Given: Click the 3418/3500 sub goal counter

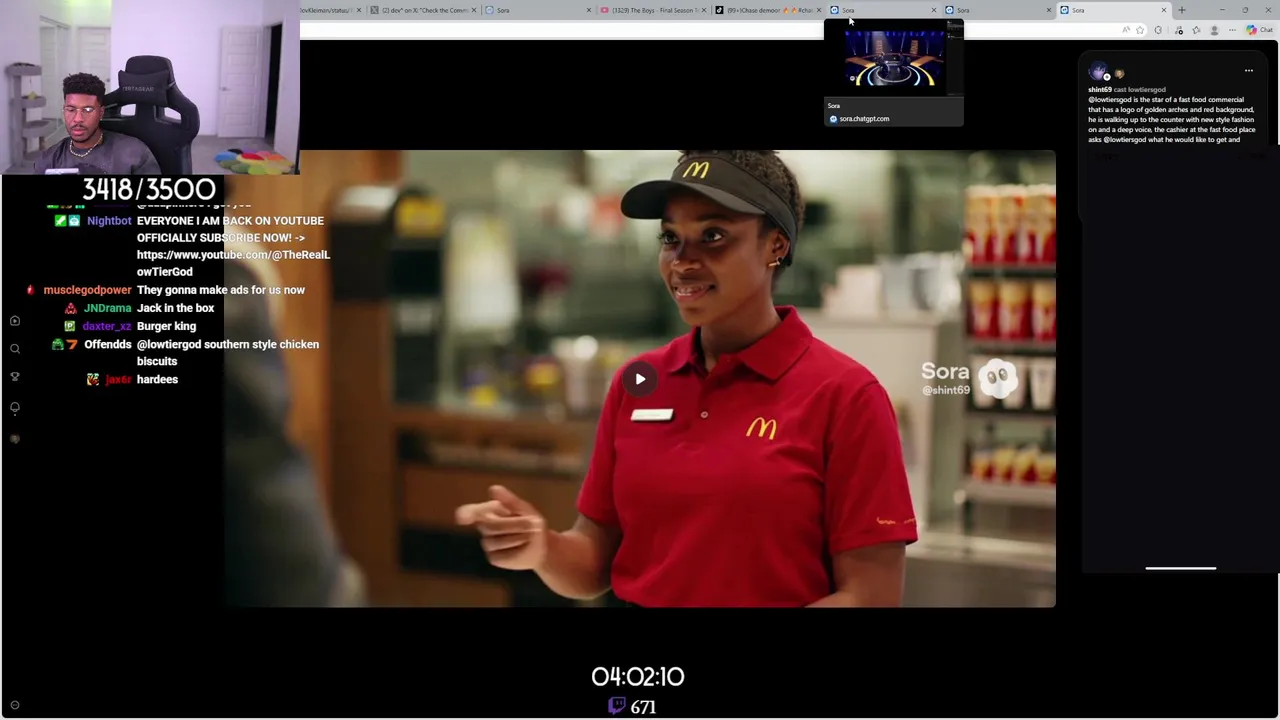Looking at the screenshot, I should click(149, 189).
